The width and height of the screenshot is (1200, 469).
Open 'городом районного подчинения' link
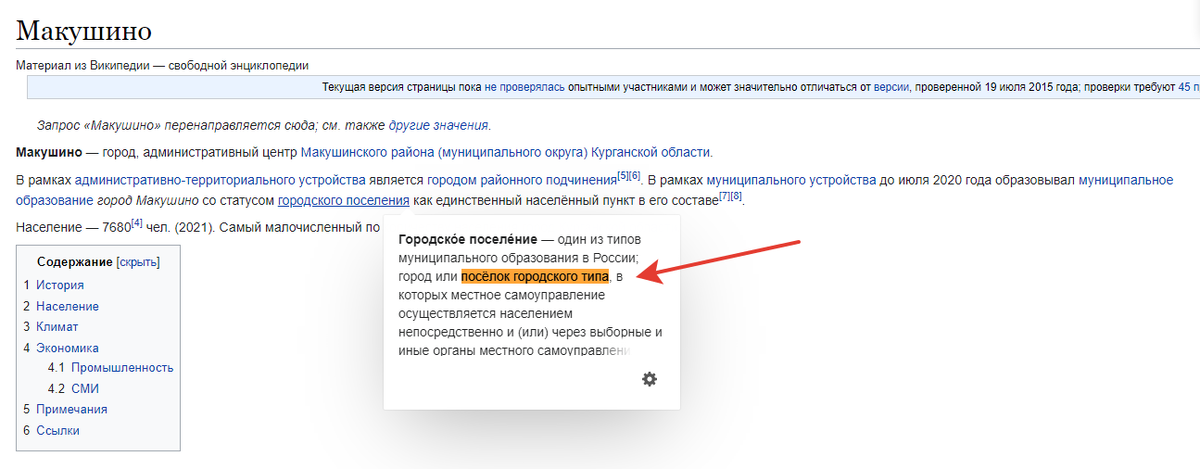(x=521, y=181)
